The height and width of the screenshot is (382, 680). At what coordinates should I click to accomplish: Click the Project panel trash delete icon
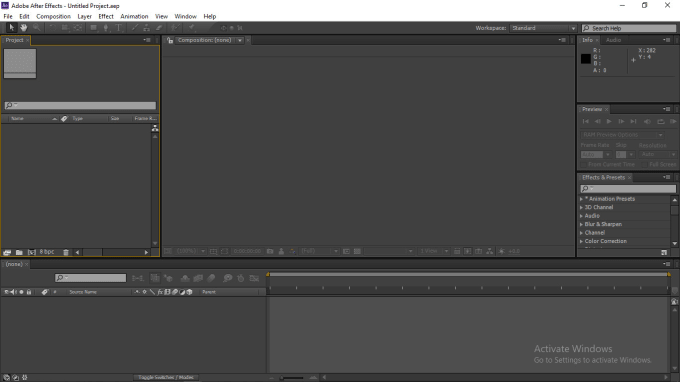(x=66, y=252)
